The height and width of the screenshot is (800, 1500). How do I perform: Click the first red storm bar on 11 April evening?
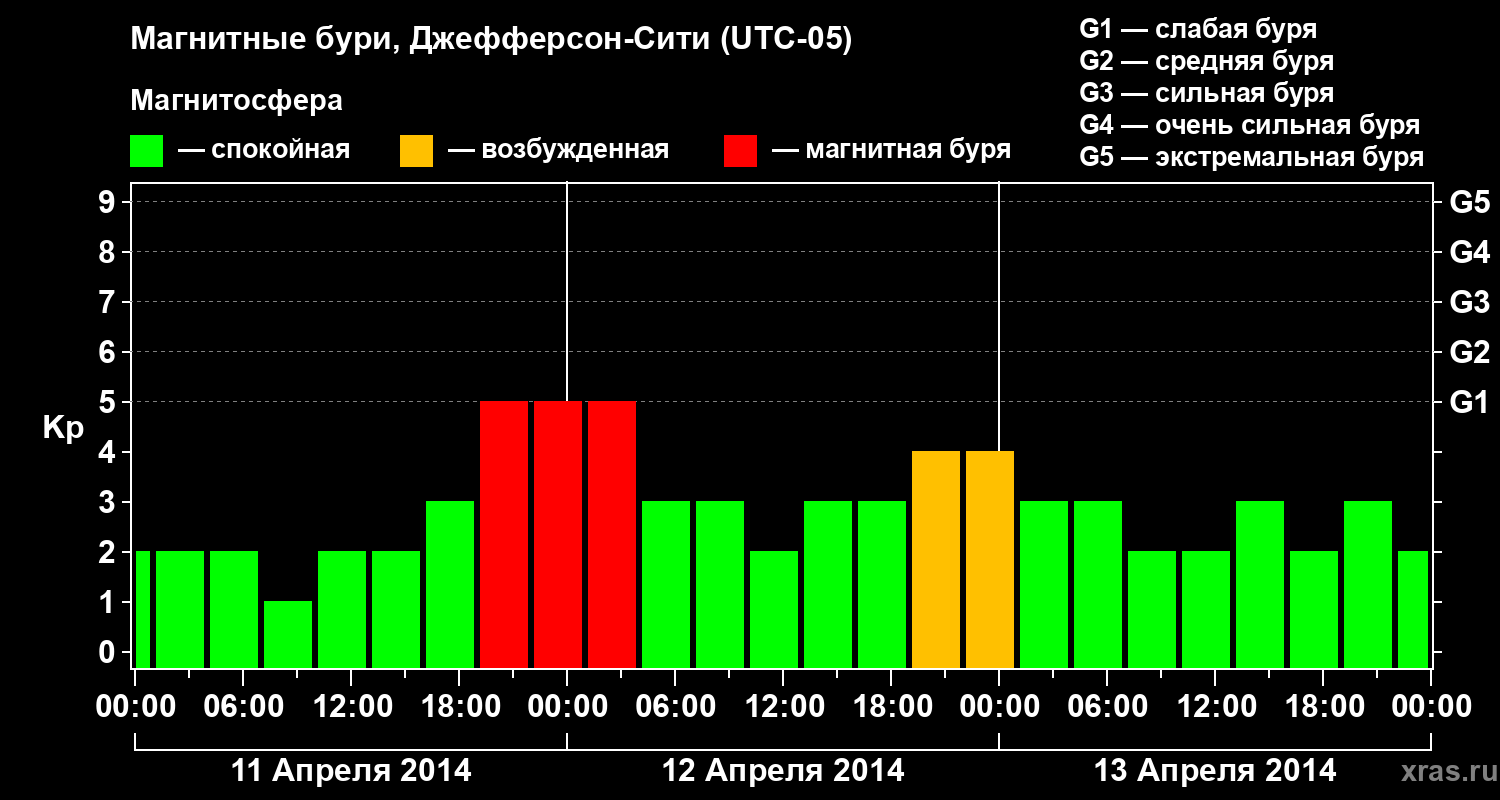504,534
